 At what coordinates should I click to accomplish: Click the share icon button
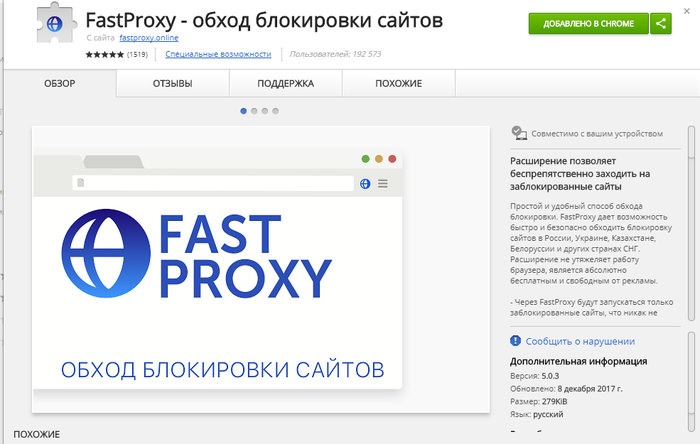coord(661,24)
